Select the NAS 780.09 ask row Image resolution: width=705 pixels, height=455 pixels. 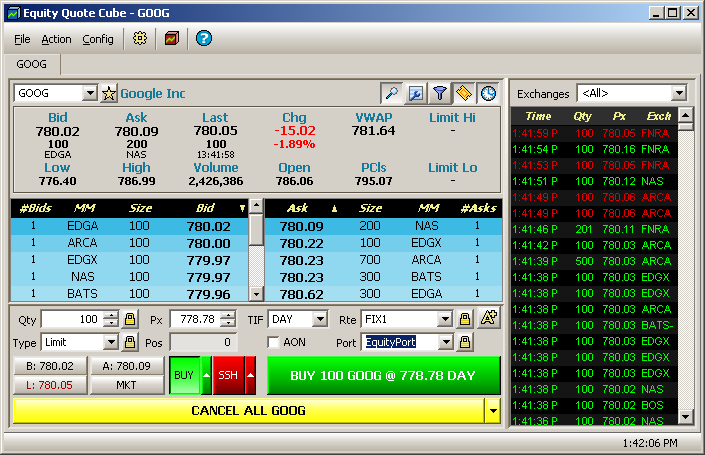[x=384, y=226]
